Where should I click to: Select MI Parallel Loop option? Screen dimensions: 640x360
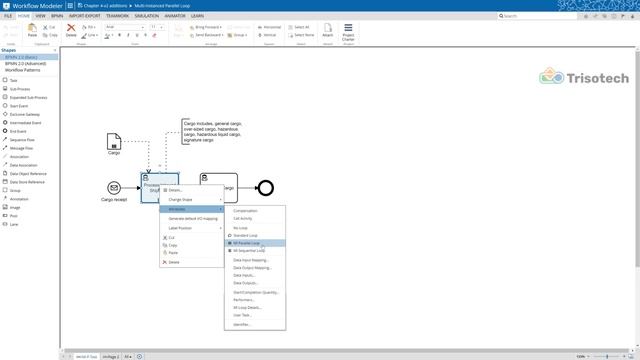255,243
